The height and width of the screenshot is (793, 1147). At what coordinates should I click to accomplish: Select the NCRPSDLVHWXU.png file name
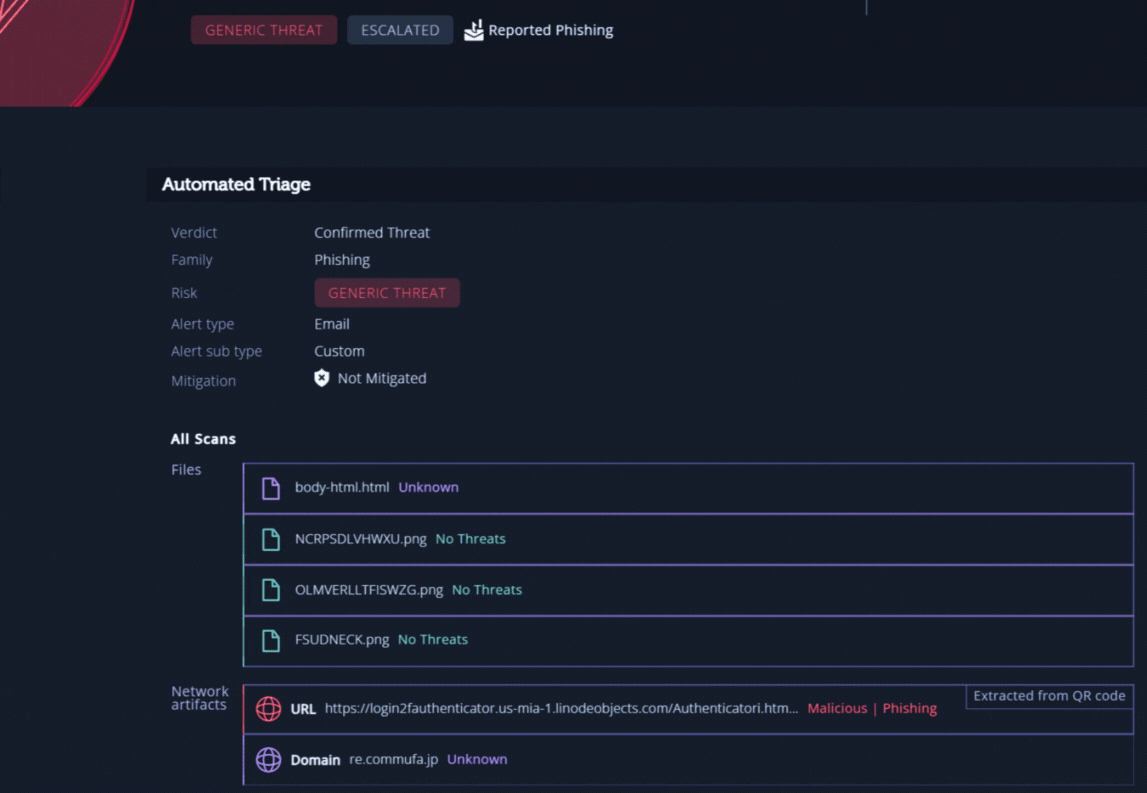click(360, 539)
